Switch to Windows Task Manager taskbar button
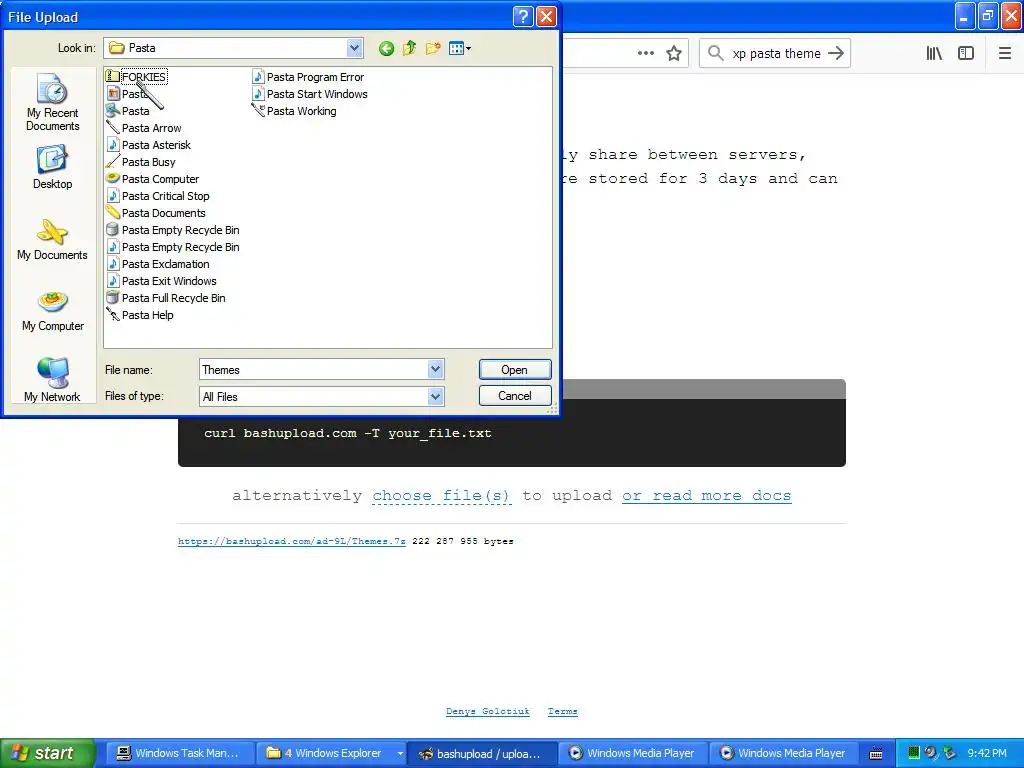The height and width of the screenshot is (768, 1024). point(178,753)
